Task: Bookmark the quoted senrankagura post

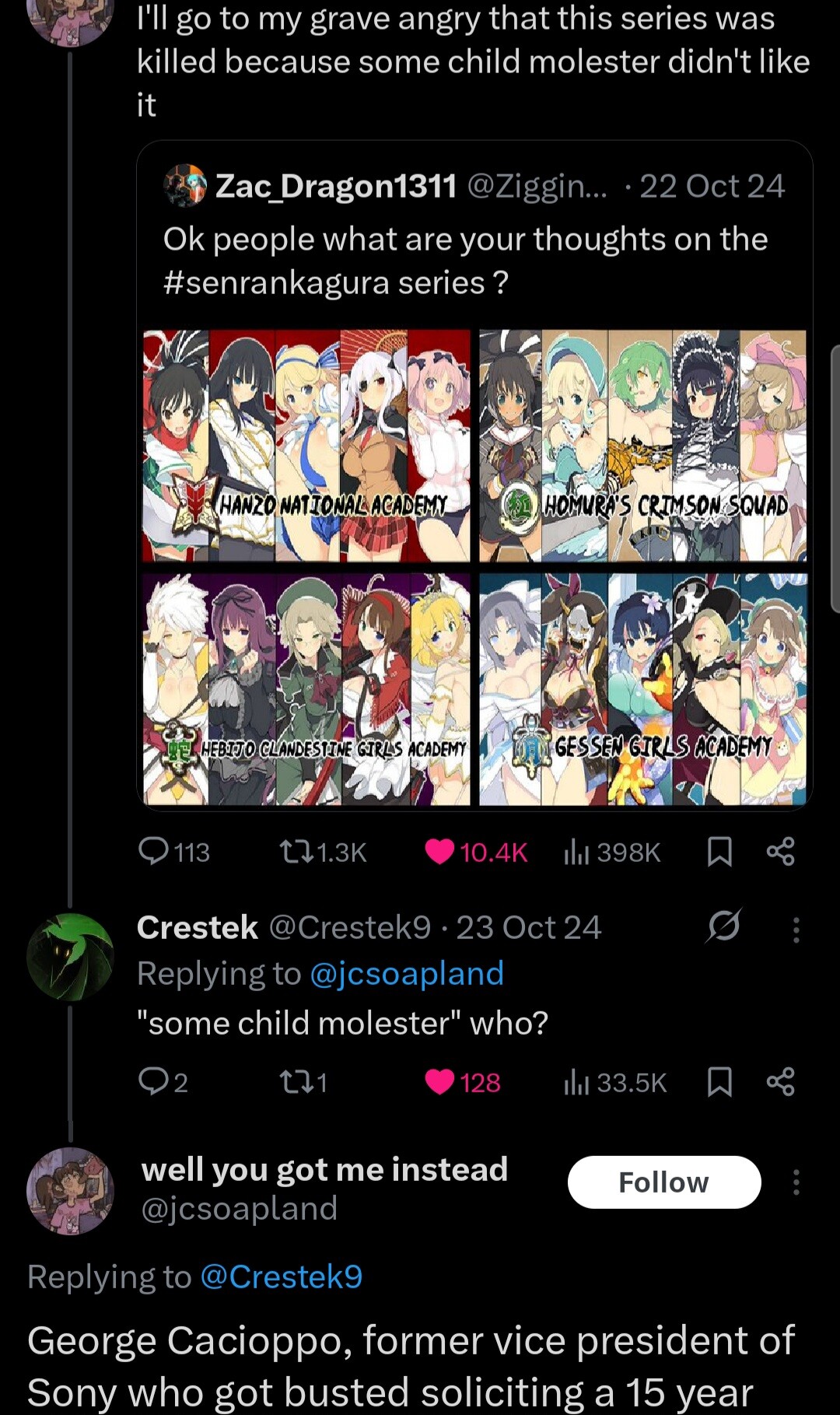Action: tap(719, 852)
